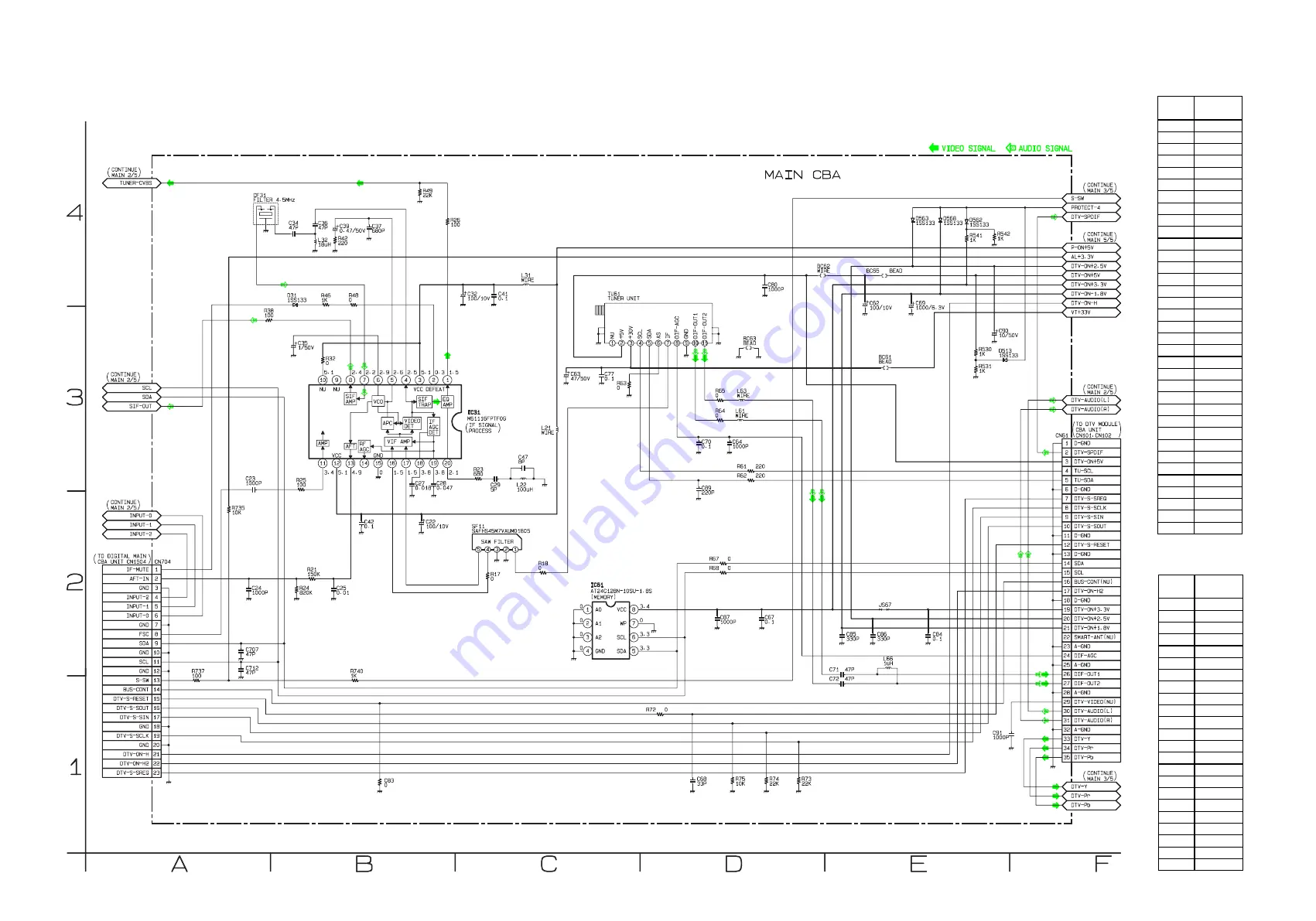Select the DTV-VIDEO(NU) pin label
1316x921 pixels.
coord(1095,702)
